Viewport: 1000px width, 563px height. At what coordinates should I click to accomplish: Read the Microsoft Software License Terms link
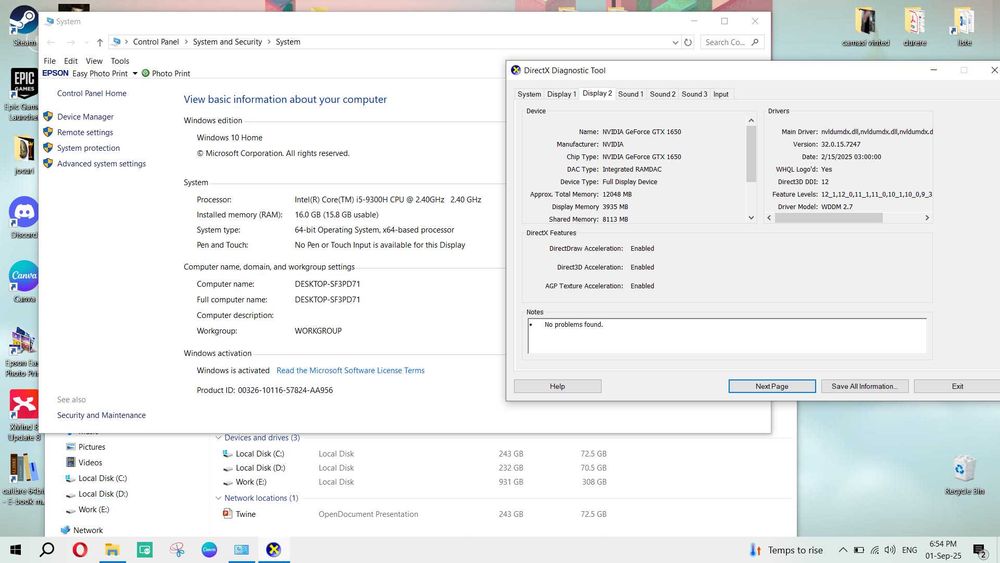coord(350,370)
